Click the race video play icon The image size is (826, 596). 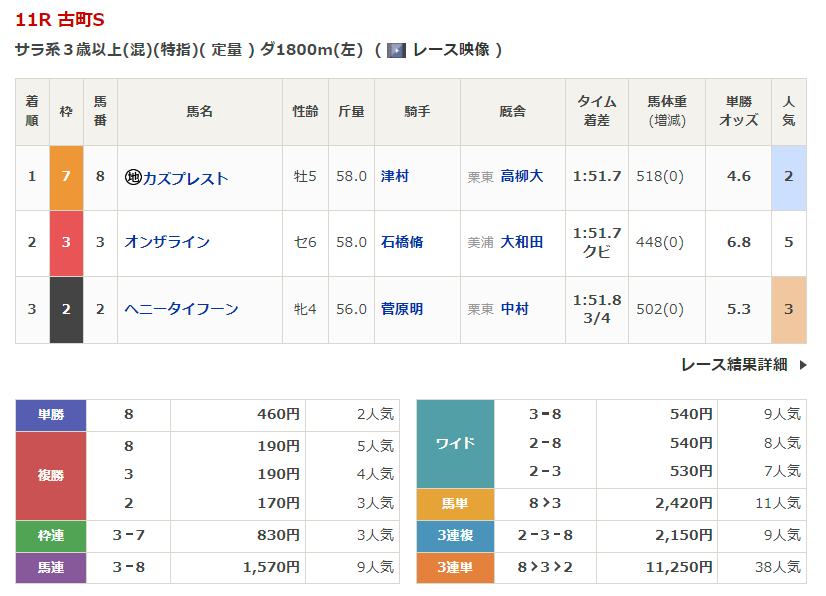(x=396, y=50)
